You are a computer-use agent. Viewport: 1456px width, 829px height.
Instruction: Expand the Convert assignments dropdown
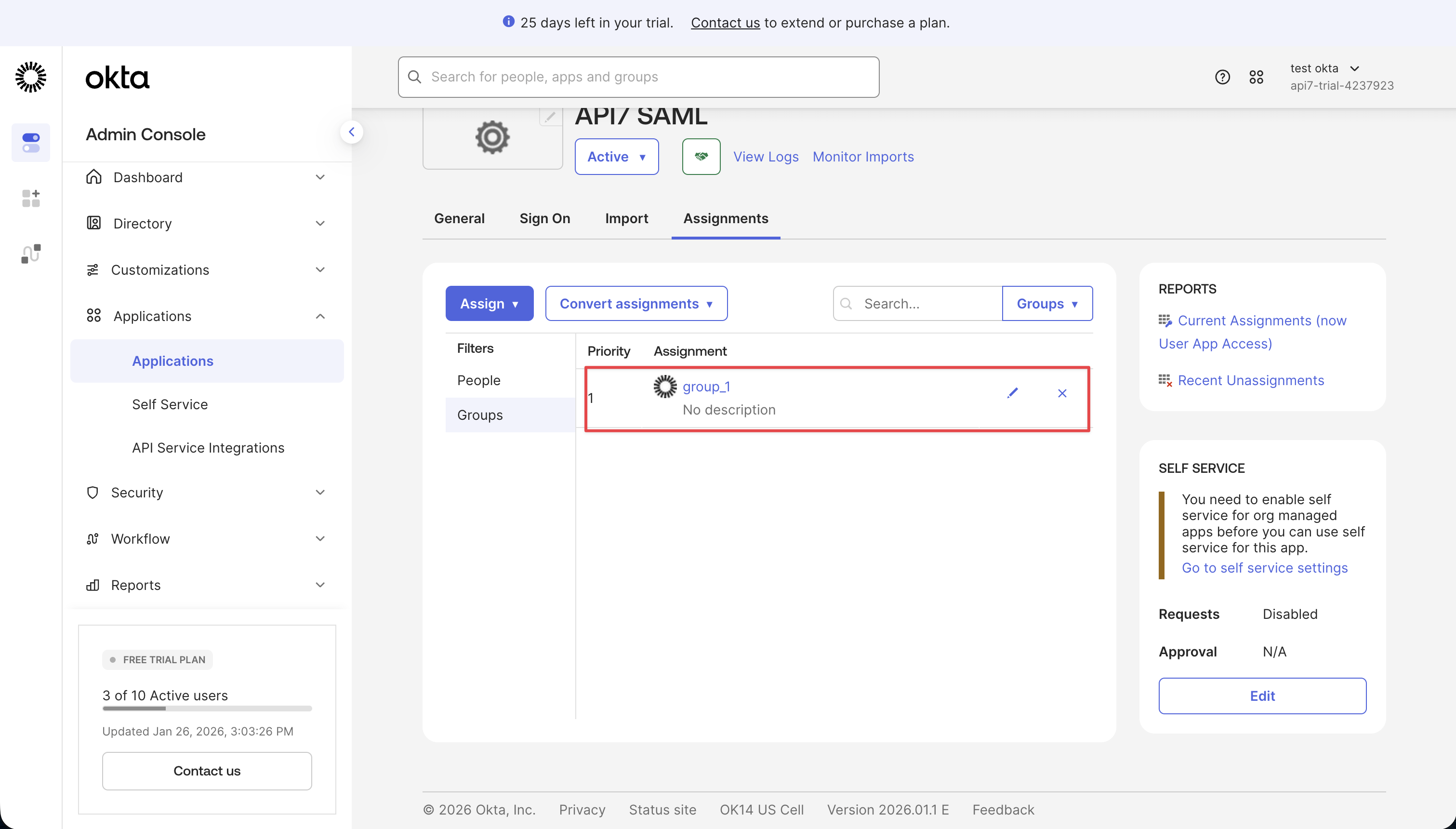[636, 304]
